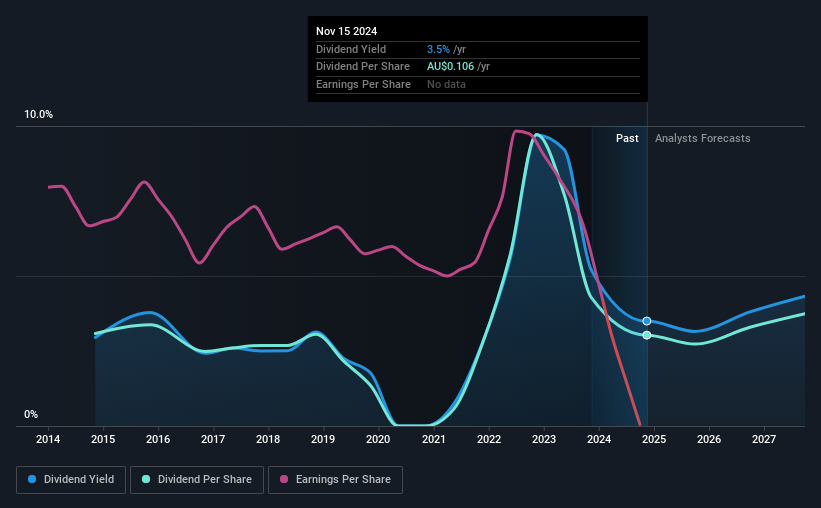This screenshot has height=508, width=821.
Task: Click the 3.5% dividend yield value
Action: 438,49
